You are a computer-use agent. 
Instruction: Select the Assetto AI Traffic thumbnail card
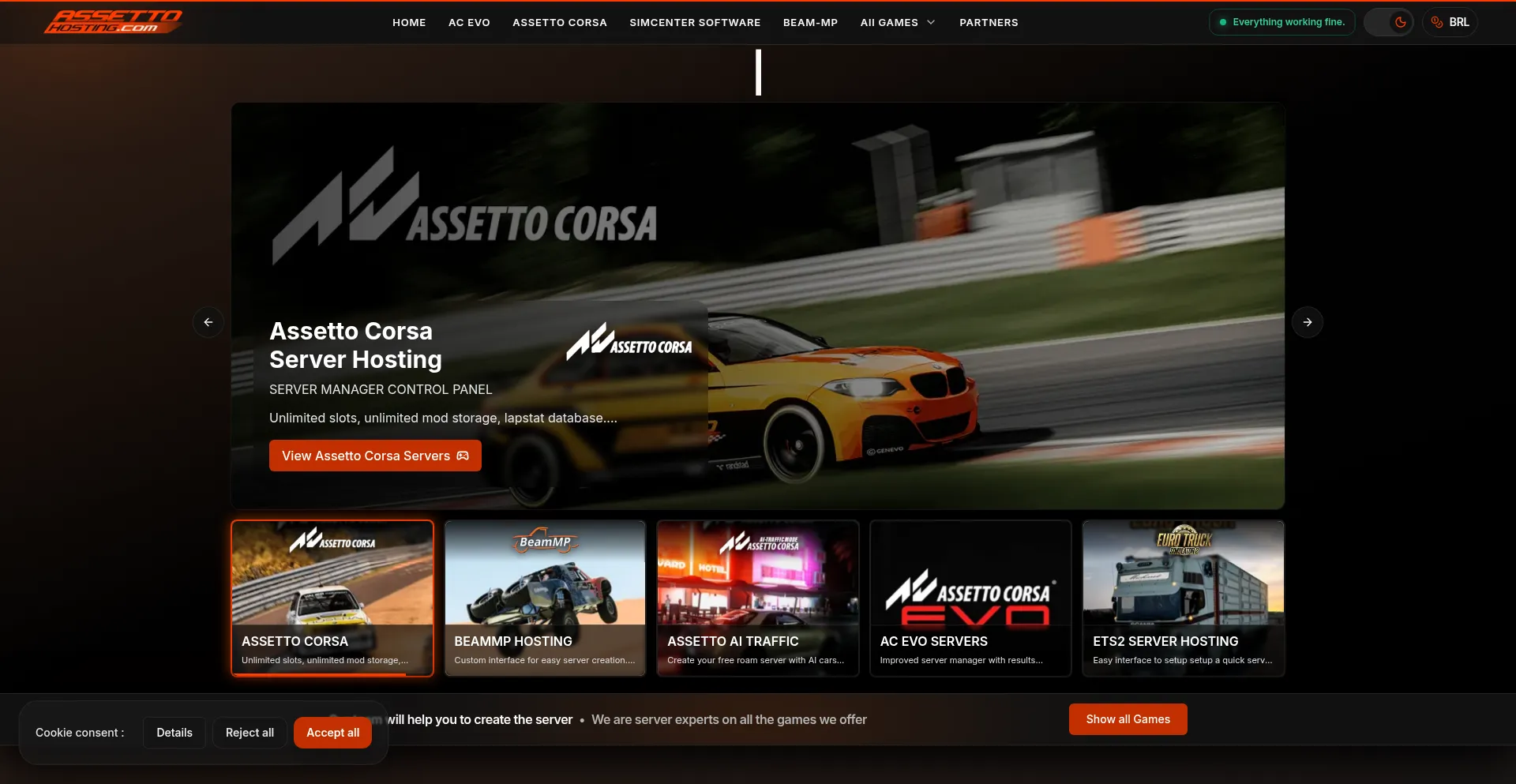758,598
